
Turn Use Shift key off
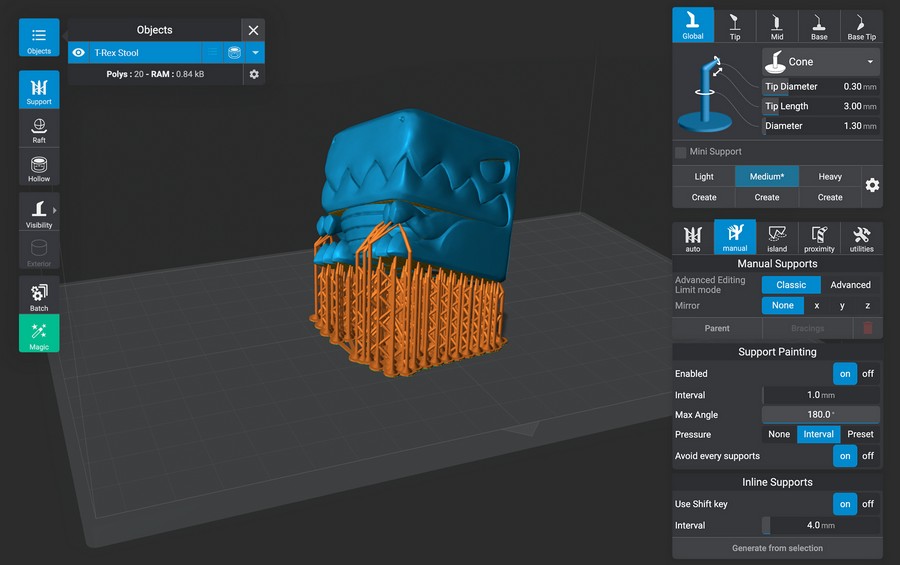coord(868,504)
